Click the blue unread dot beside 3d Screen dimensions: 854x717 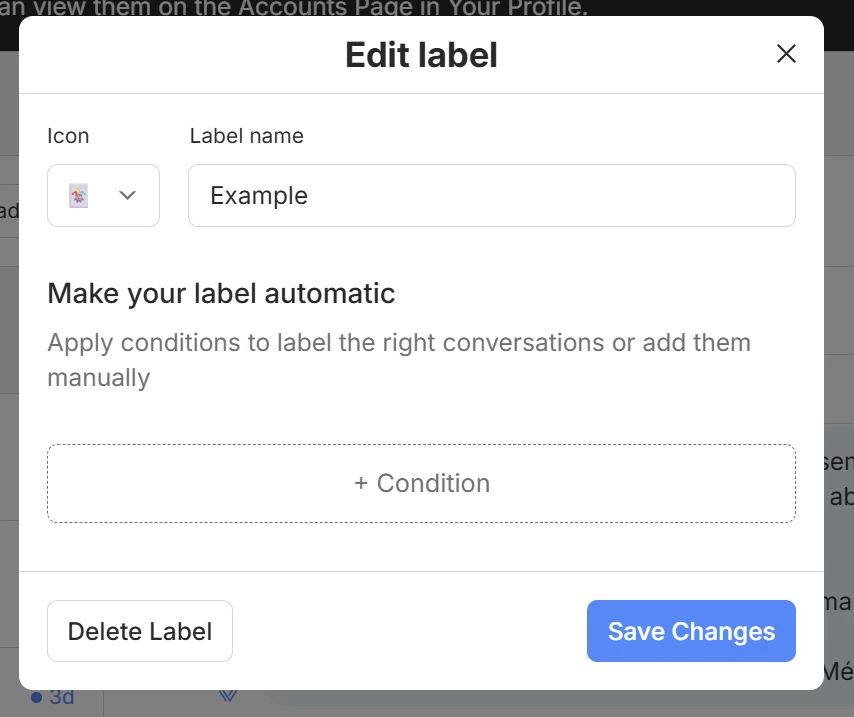coord(36,697)
